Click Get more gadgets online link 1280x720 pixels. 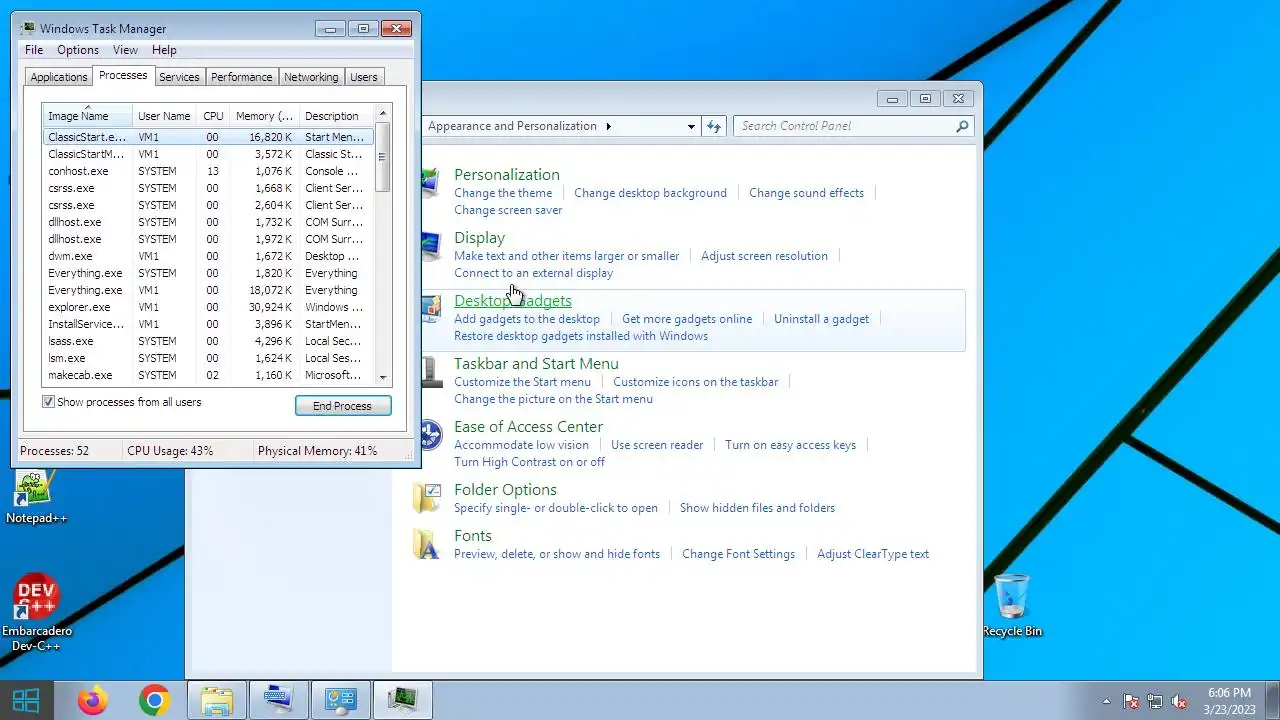tap(687, 319)
